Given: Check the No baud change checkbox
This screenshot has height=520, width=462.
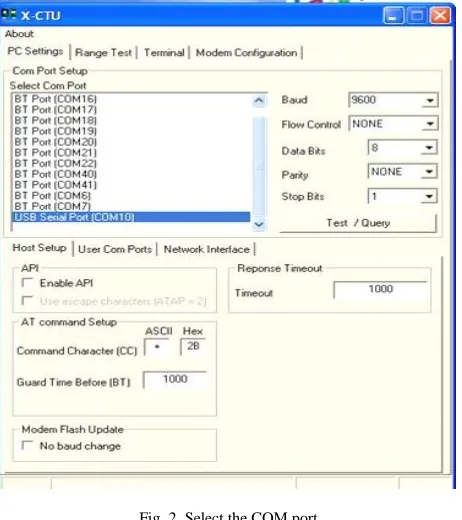Looking at the screenshot, I should [x=27, y=445].
